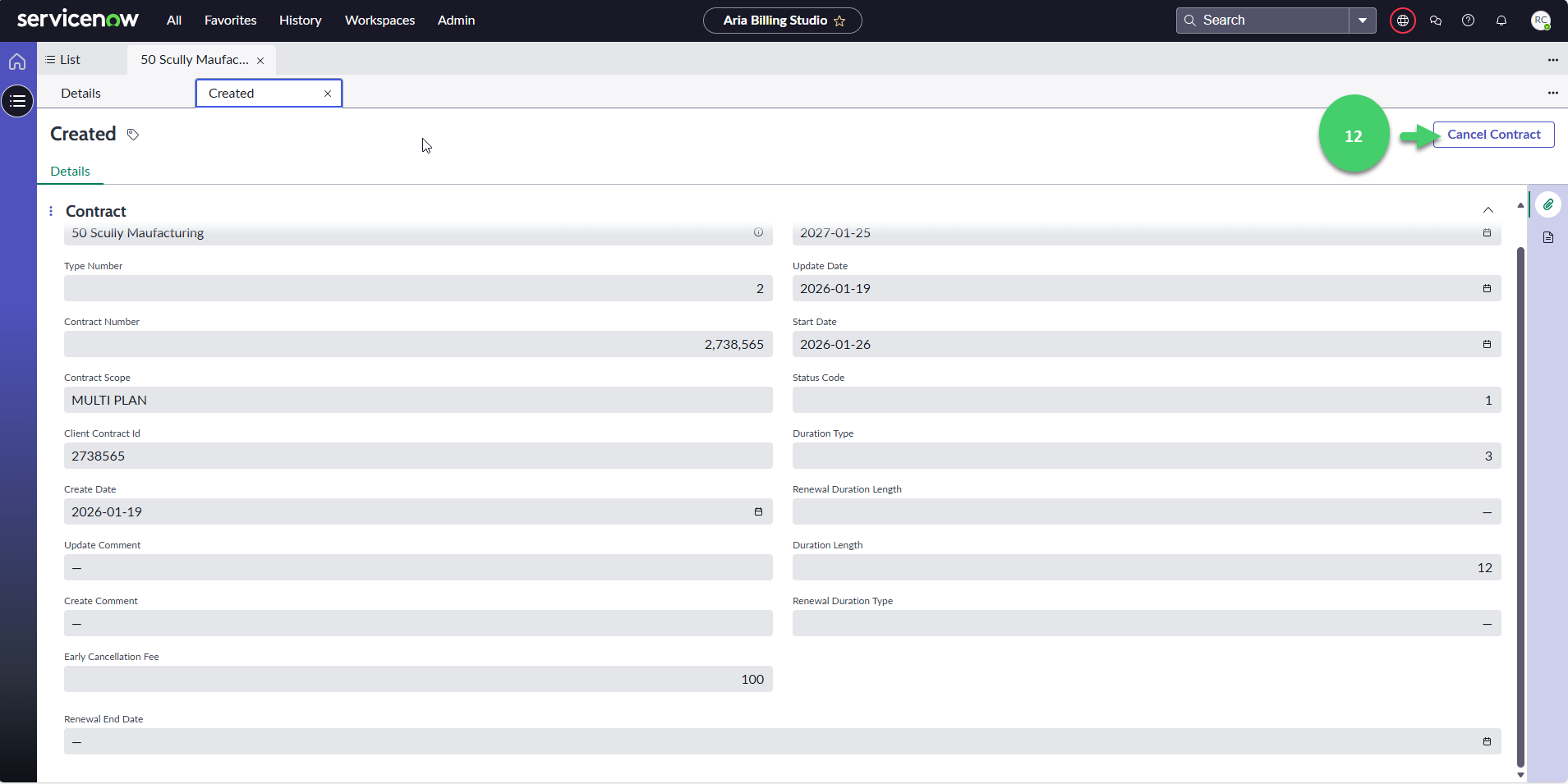Open the home icon in sidebar

17,62
